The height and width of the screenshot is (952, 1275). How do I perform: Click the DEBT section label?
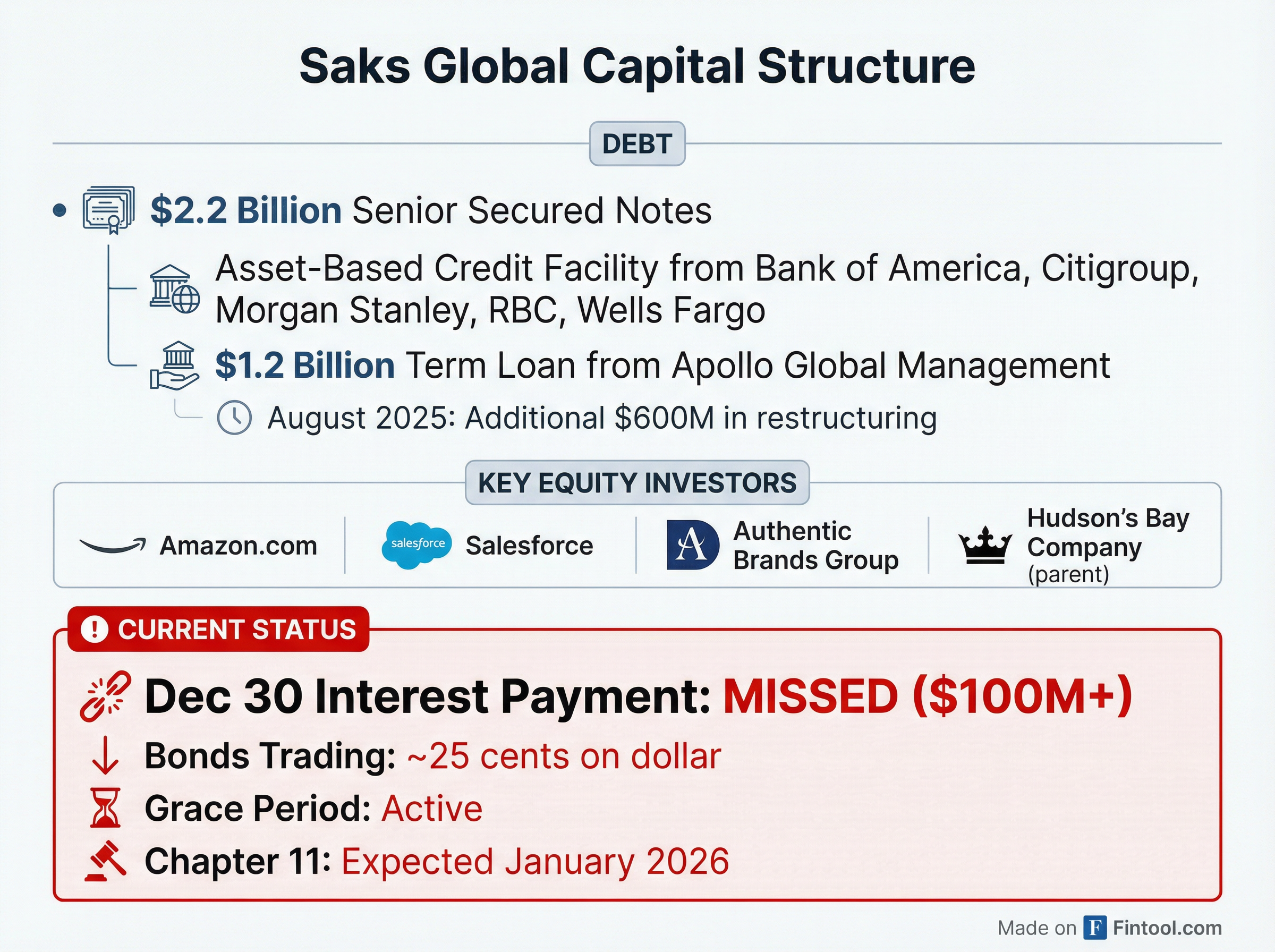(x=636, y=144)
